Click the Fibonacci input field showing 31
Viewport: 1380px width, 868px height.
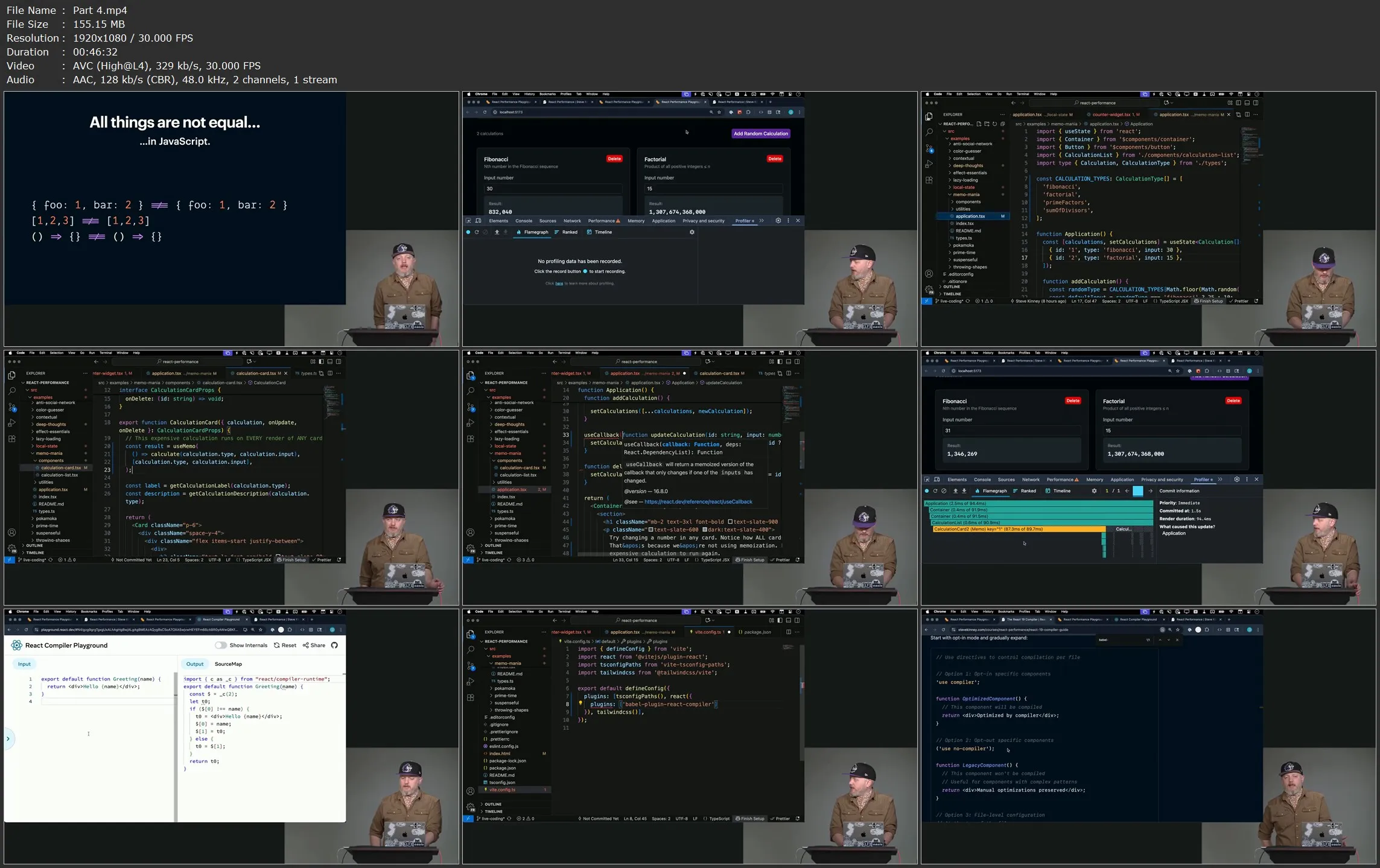[1011, 431]
